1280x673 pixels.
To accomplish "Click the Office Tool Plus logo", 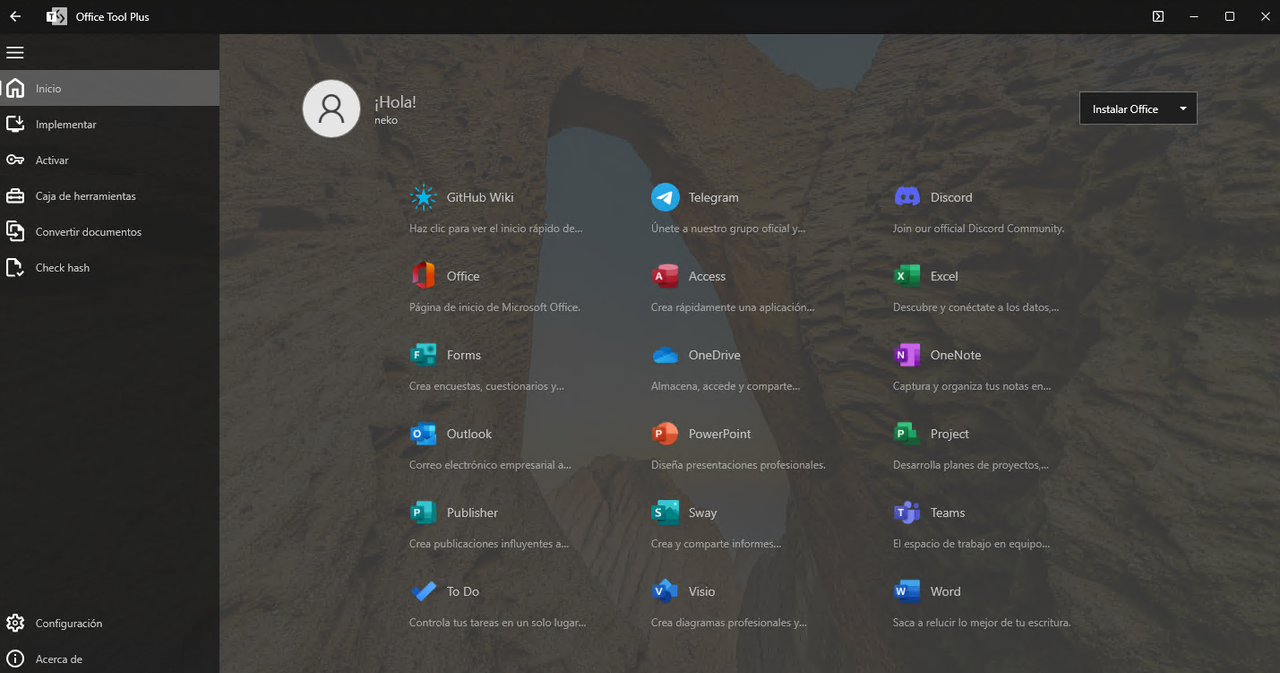I will tap(57, 16).
